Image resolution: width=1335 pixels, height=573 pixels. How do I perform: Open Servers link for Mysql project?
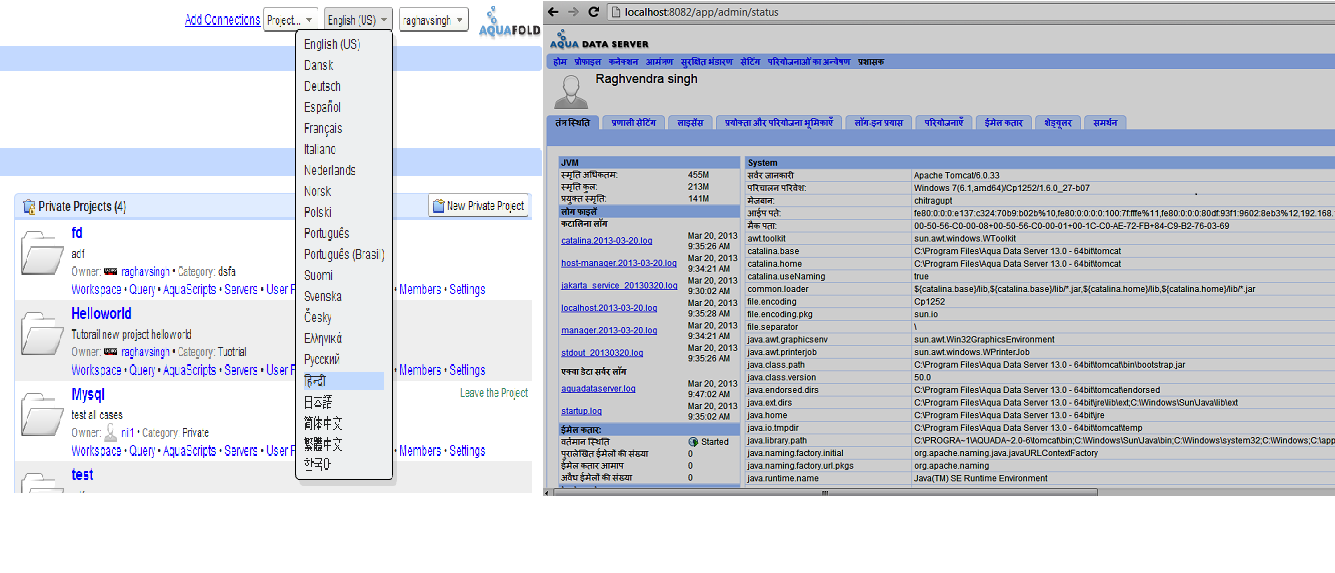[x=241, y=451]
